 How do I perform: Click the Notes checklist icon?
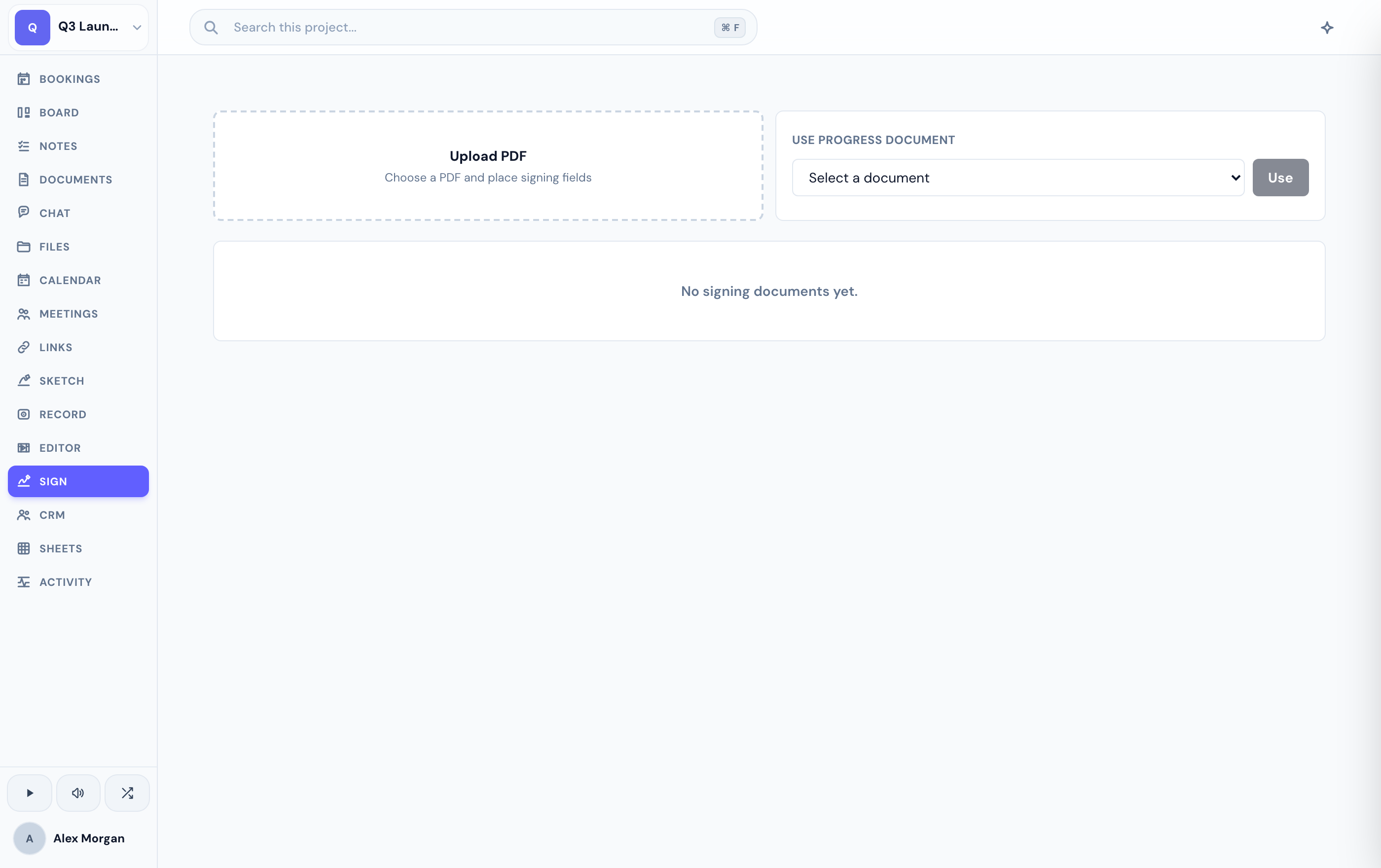click(24, 146)
